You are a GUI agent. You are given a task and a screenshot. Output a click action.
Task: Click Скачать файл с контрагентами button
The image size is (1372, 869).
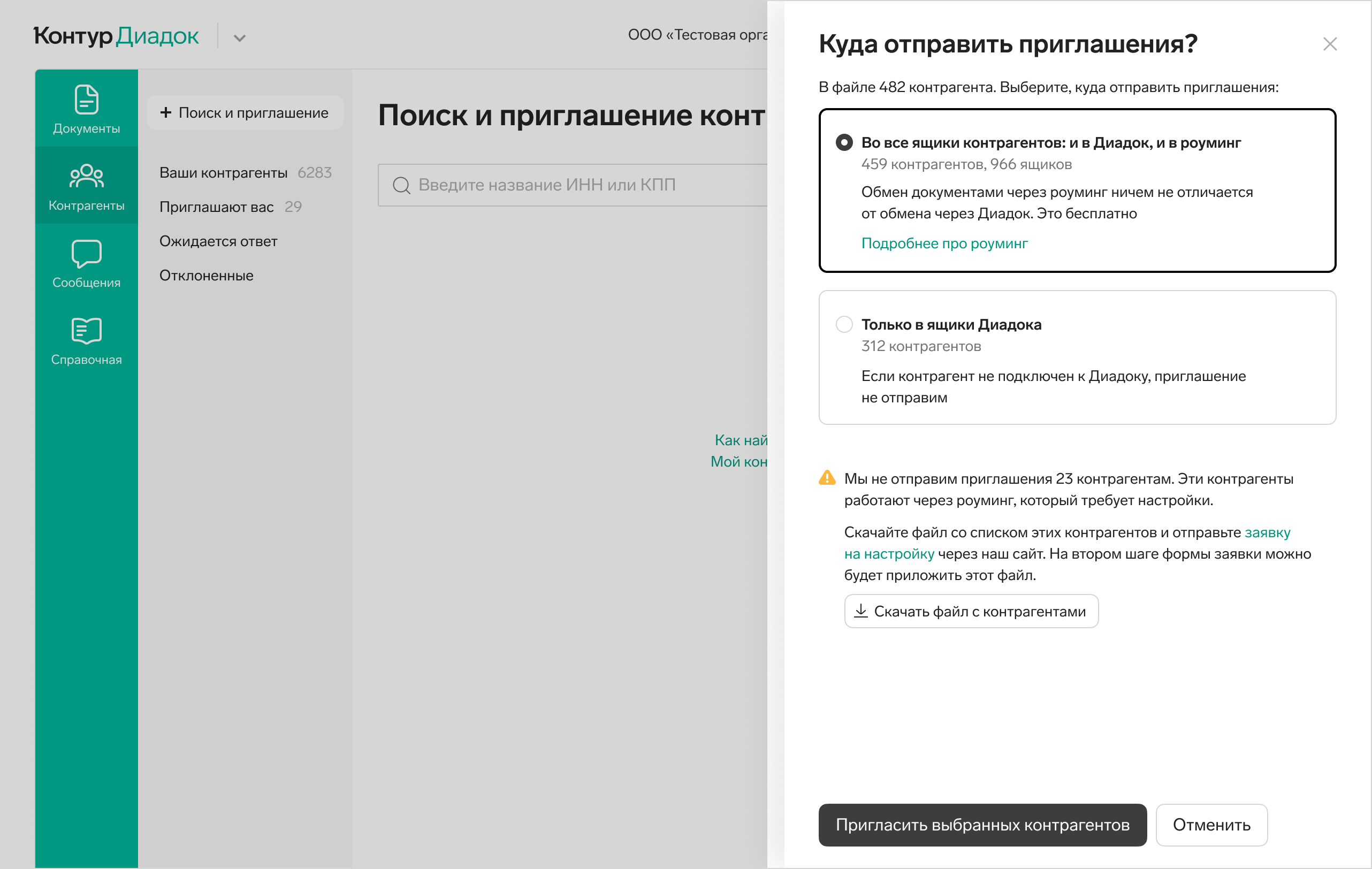click(x=971, y=611)
